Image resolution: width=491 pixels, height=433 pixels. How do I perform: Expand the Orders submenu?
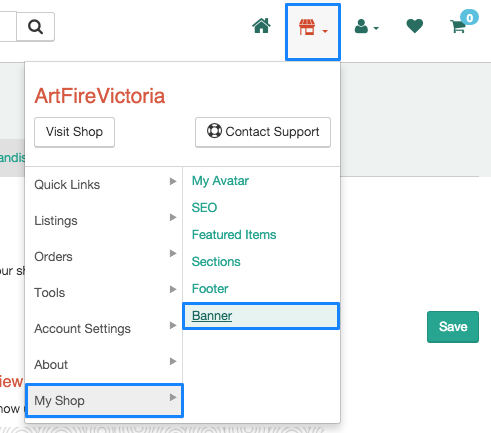click(x=104, y=256)
